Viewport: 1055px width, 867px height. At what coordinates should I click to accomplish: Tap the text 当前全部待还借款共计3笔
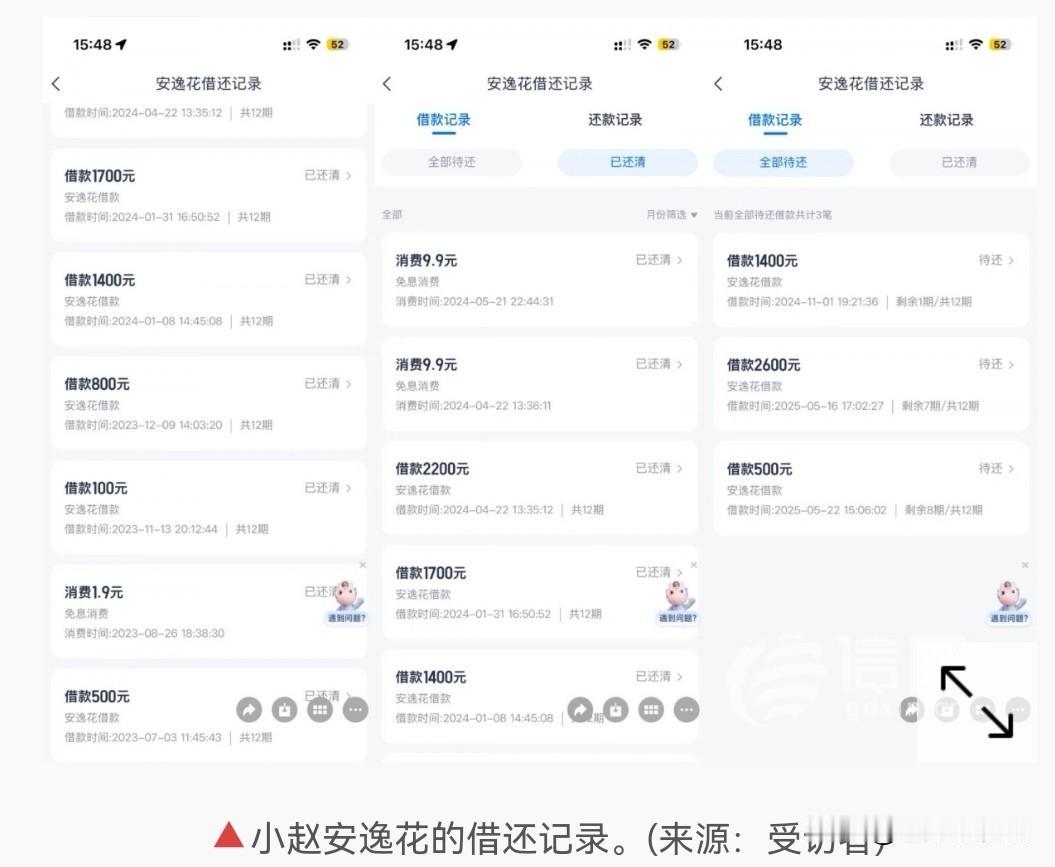click(773, 215)
